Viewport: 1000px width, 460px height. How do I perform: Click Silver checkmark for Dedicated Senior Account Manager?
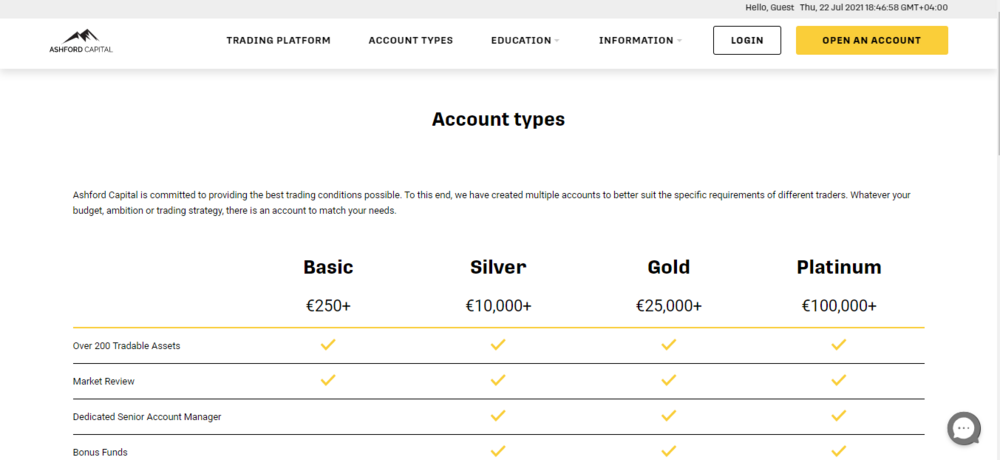(498, 416)
